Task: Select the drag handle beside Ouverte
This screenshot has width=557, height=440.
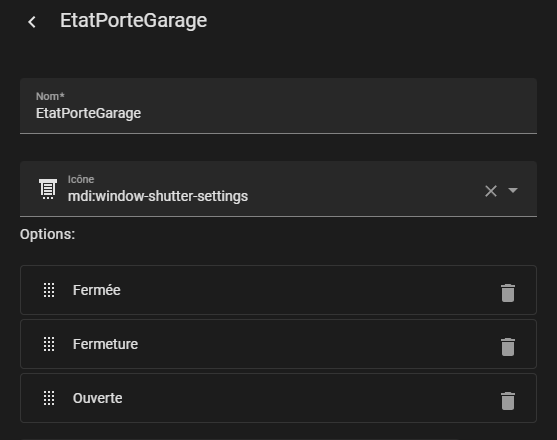Action: click(x=49, y=398)
